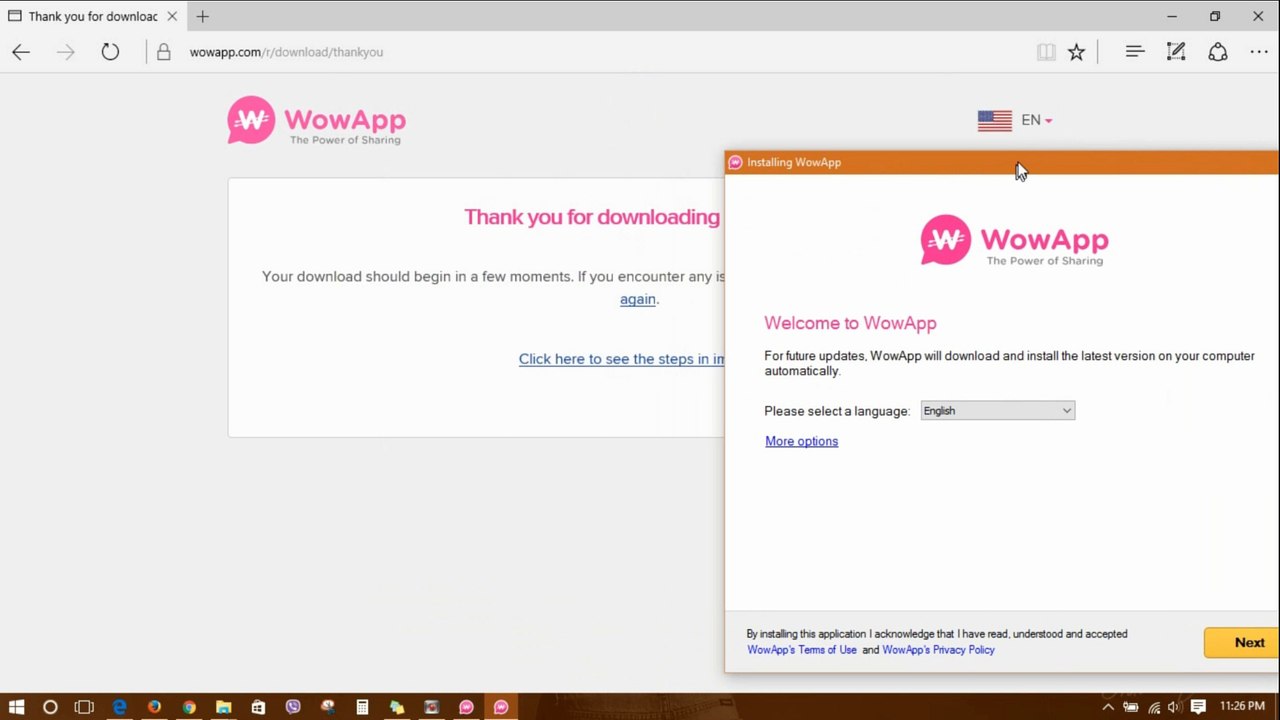Open Calculator from the taskbar
Viewport: 1280px width, 720px height.
pyautogui.click(x=363, y=707)
